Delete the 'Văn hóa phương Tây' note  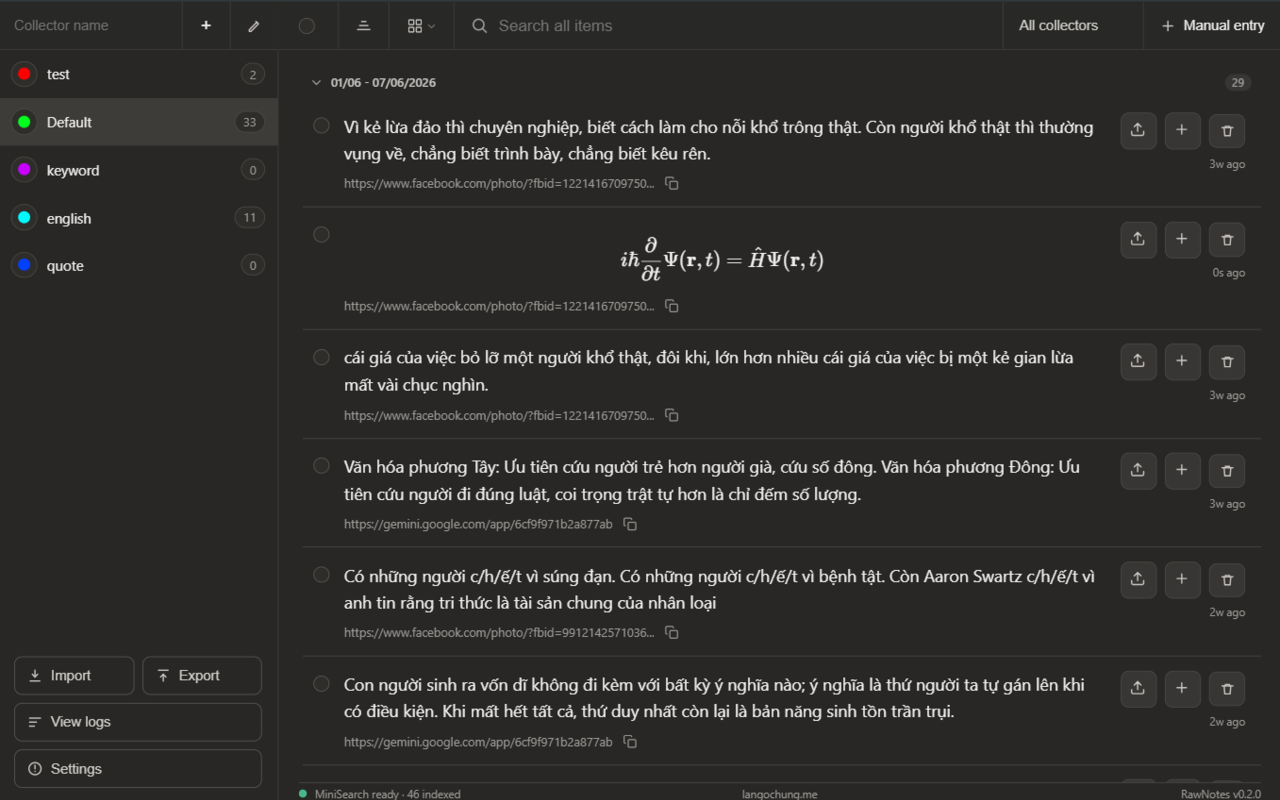pos(1227,471)
